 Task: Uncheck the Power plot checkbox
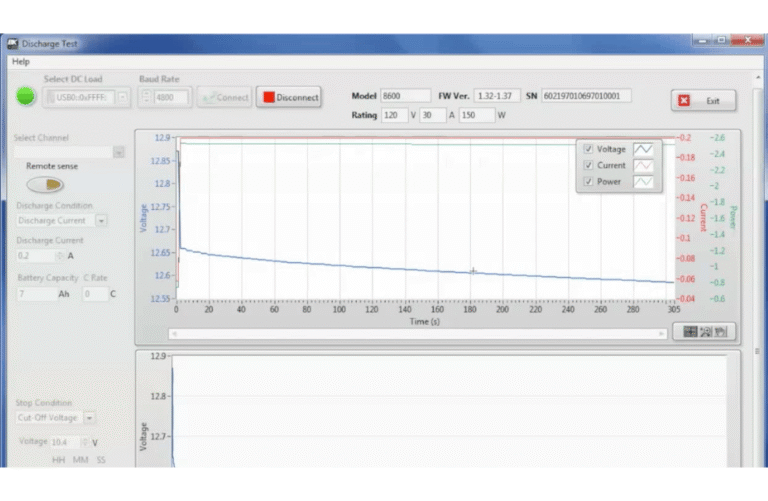[x=588, y=182]
